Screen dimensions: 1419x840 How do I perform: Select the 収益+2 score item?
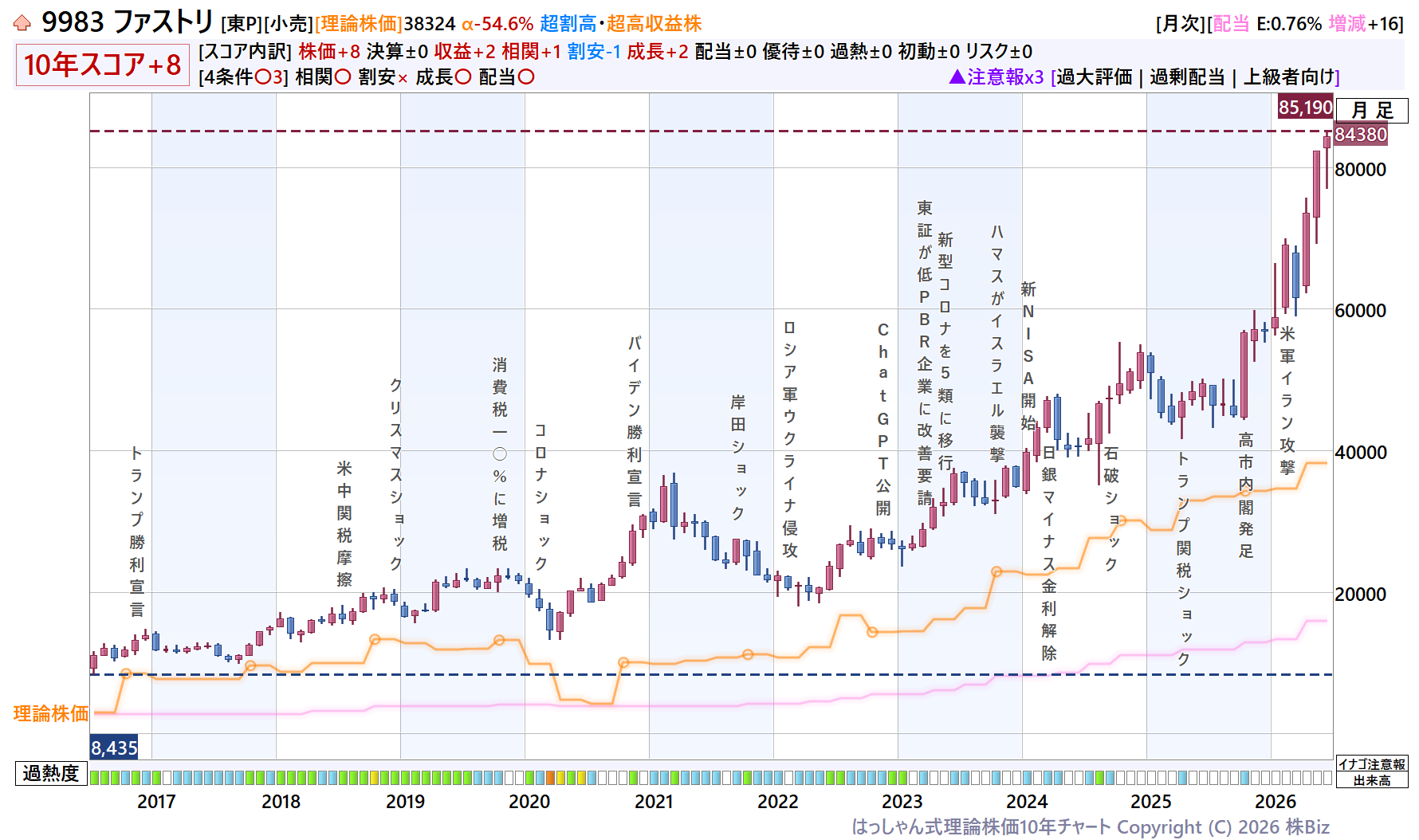tap(465, 52)
